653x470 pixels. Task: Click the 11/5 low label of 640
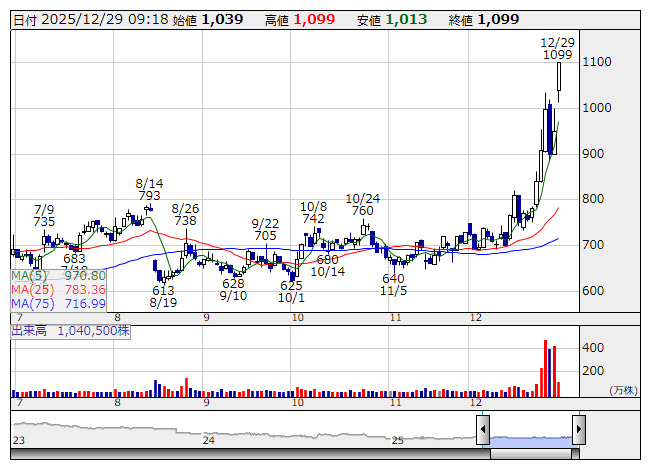[393, 279]
